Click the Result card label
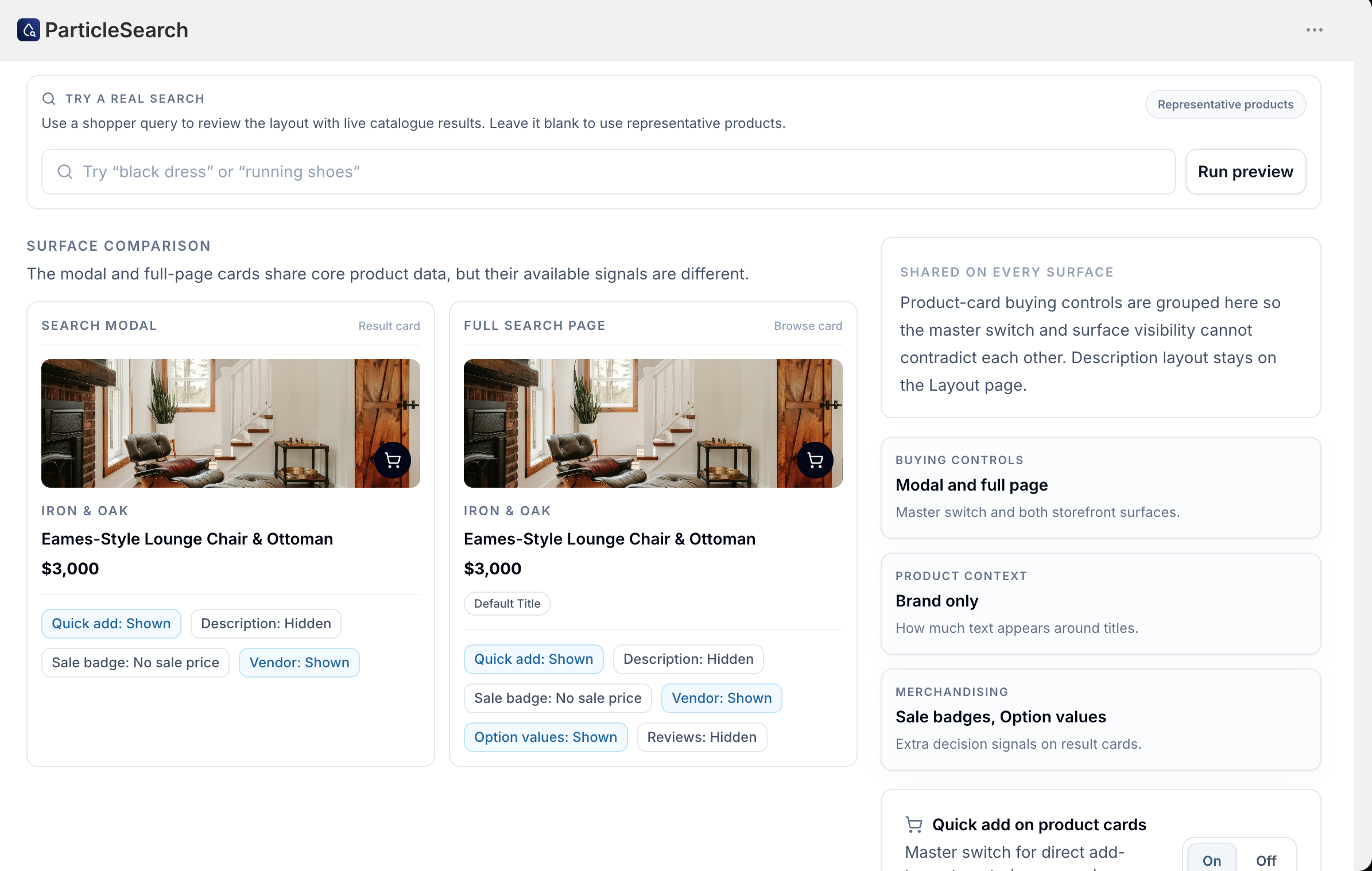The image size is (1372, 871). tap(389, 326)
